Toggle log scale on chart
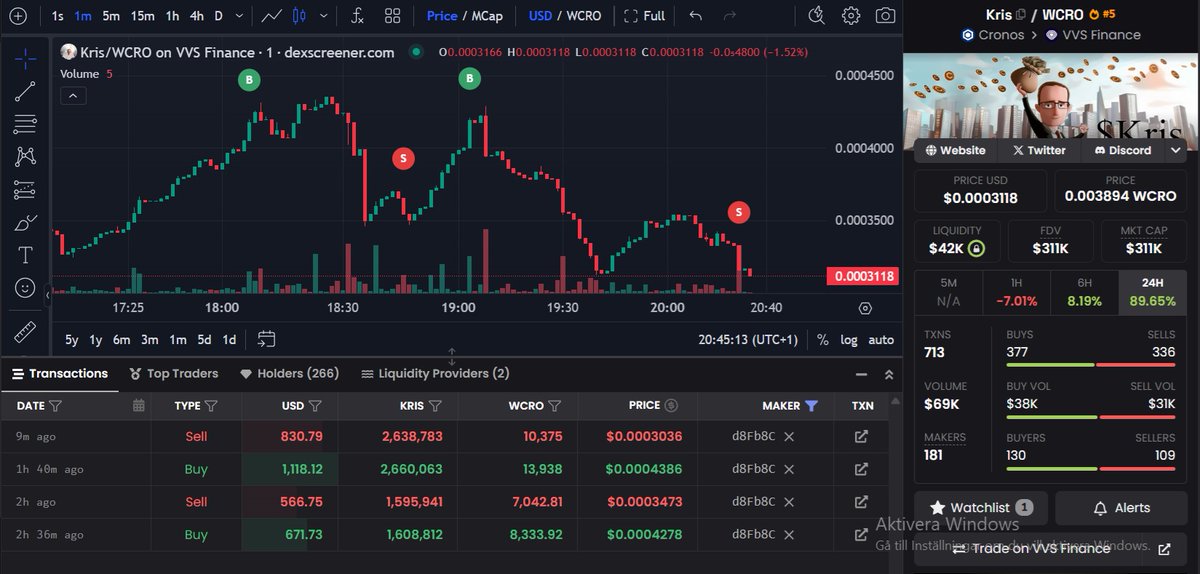Screen dimensions: 1200x574 point(848,340)
